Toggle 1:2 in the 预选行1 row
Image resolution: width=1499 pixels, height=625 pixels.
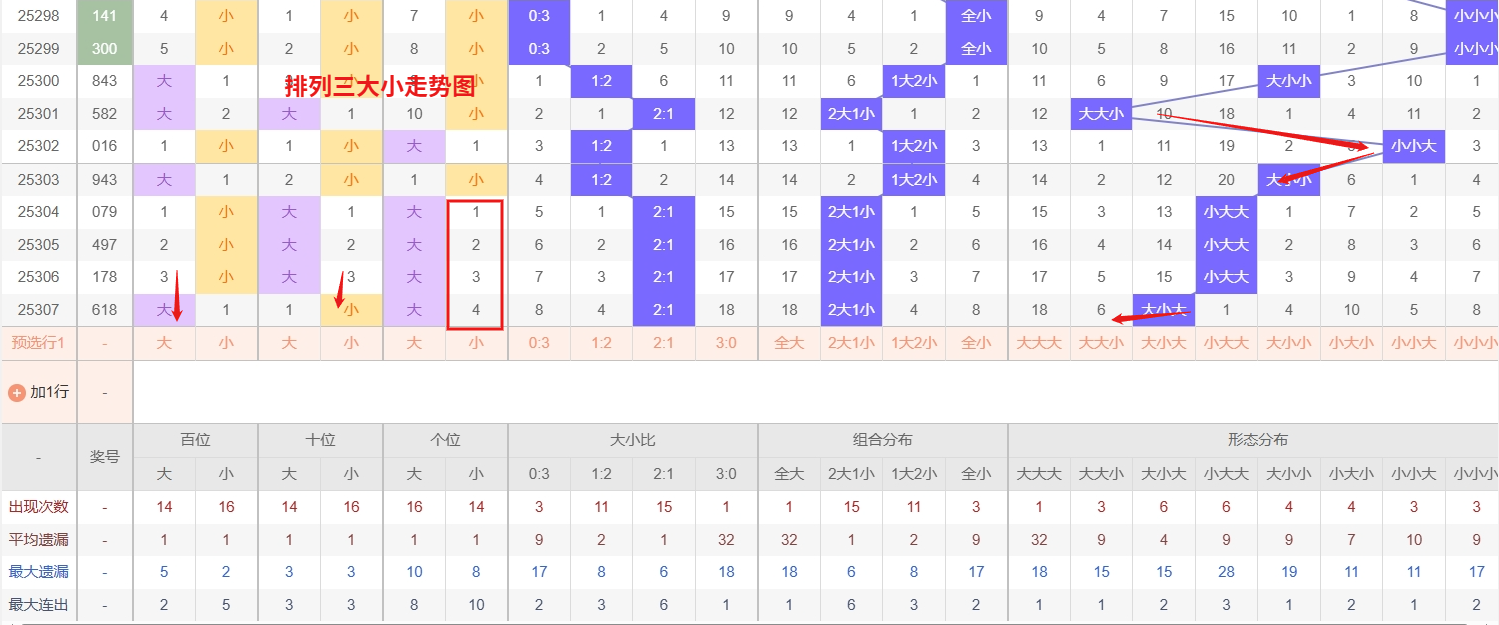(601, 343)
